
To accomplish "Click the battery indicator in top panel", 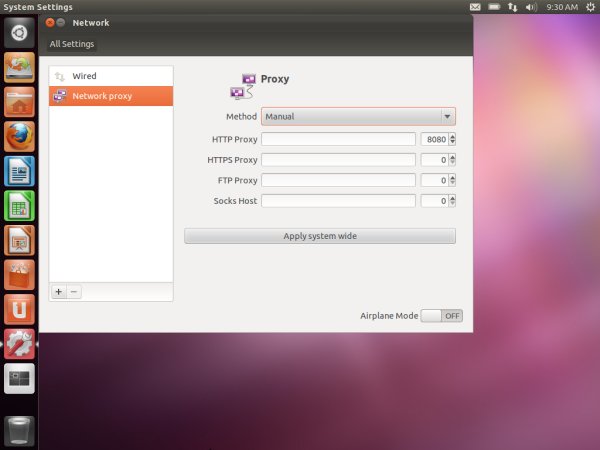I will point(494,7).
